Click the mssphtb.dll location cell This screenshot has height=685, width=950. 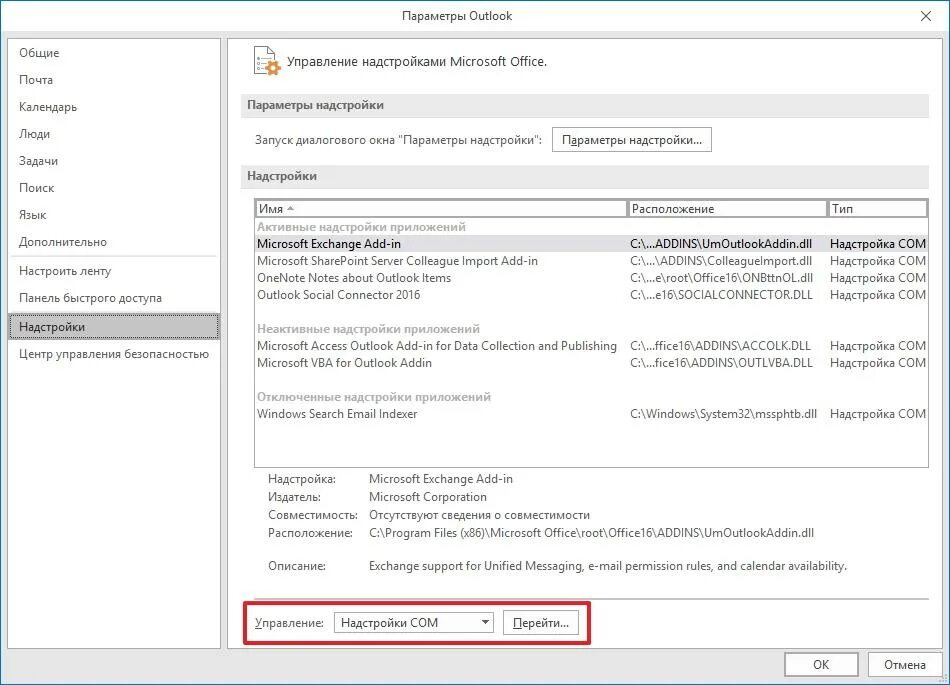pyautogui.click(x=723, y=414)
